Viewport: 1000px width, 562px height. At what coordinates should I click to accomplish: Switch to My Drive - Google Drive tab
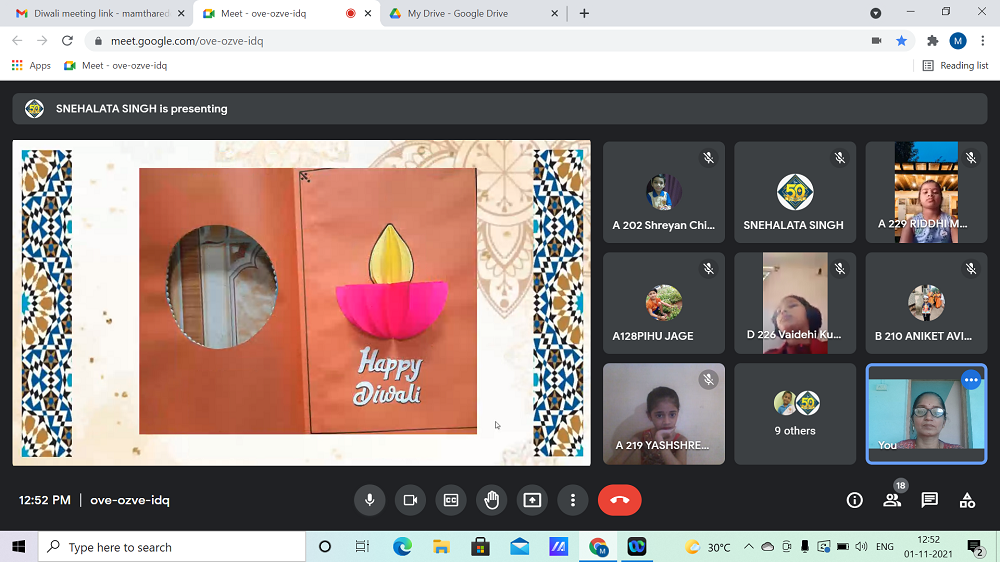pos(457,13)
